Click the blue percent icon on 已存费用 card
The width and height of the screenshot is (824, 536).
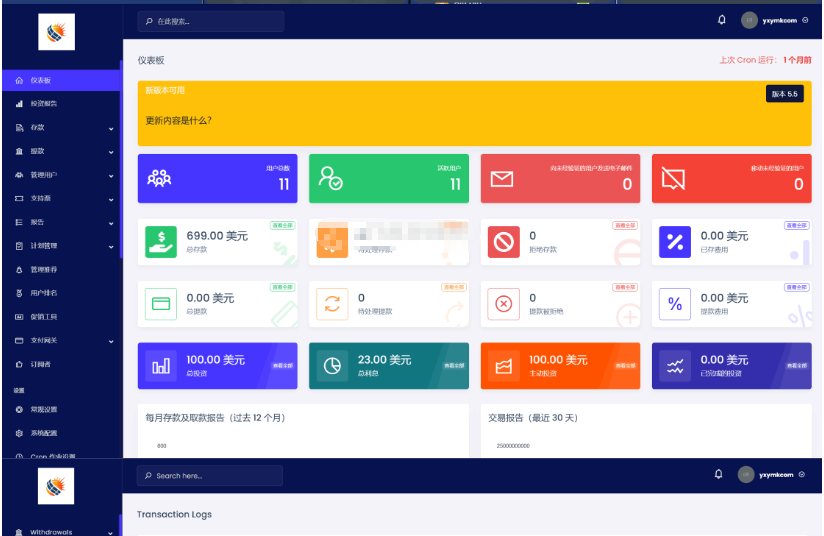[x=675, y=242]
